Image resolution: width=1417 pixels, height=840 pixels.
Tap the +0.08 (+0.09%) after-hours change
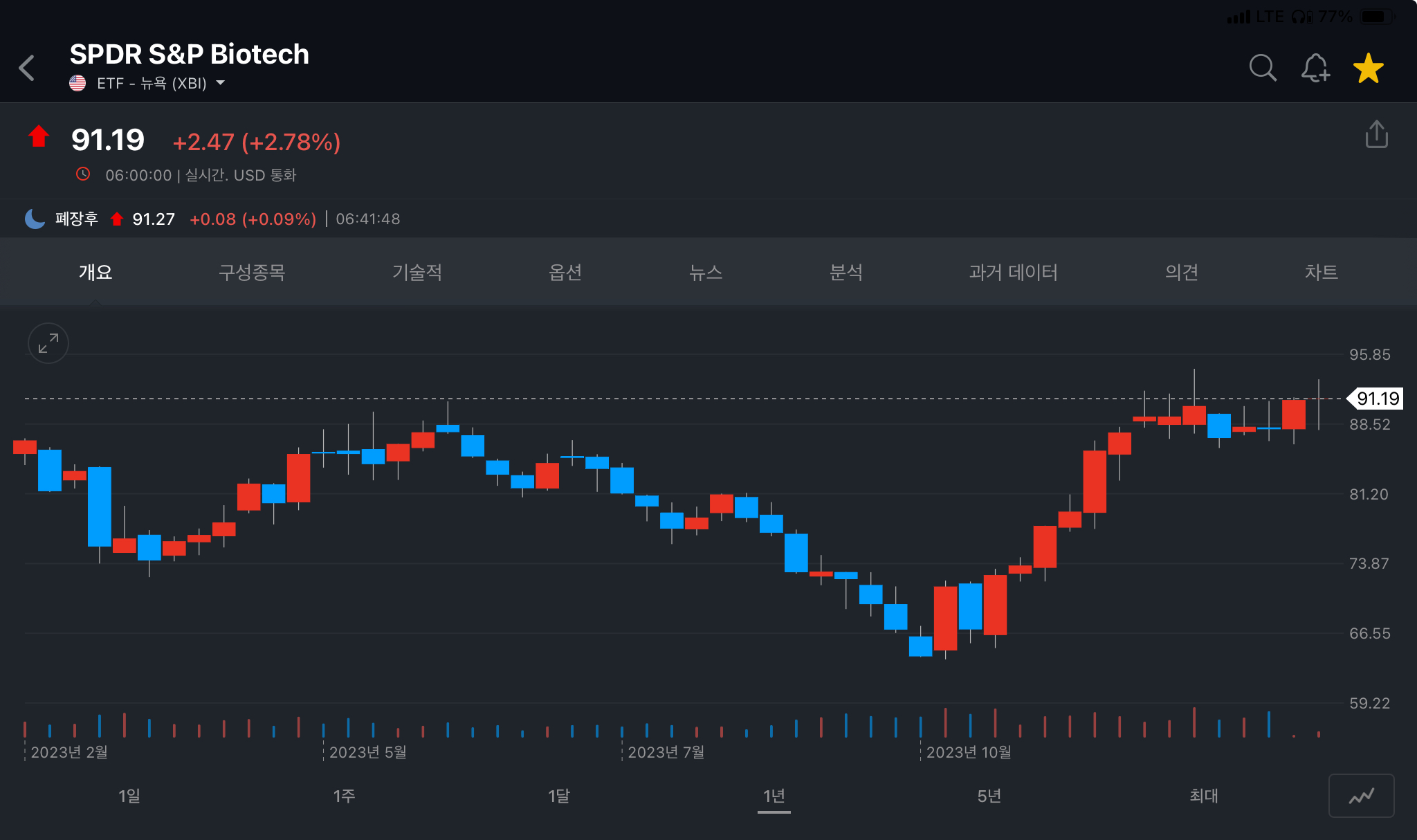pos(253,219)
